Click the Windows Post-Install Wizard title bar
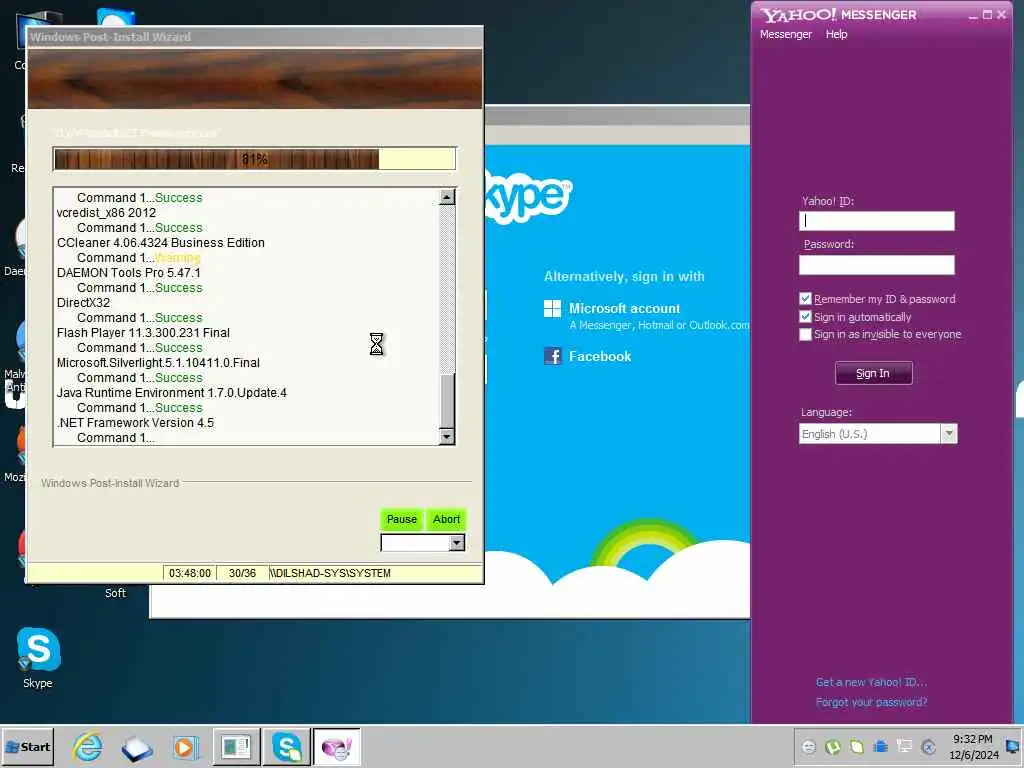Viewport: 1024px width, 768px height. [255, 37]
